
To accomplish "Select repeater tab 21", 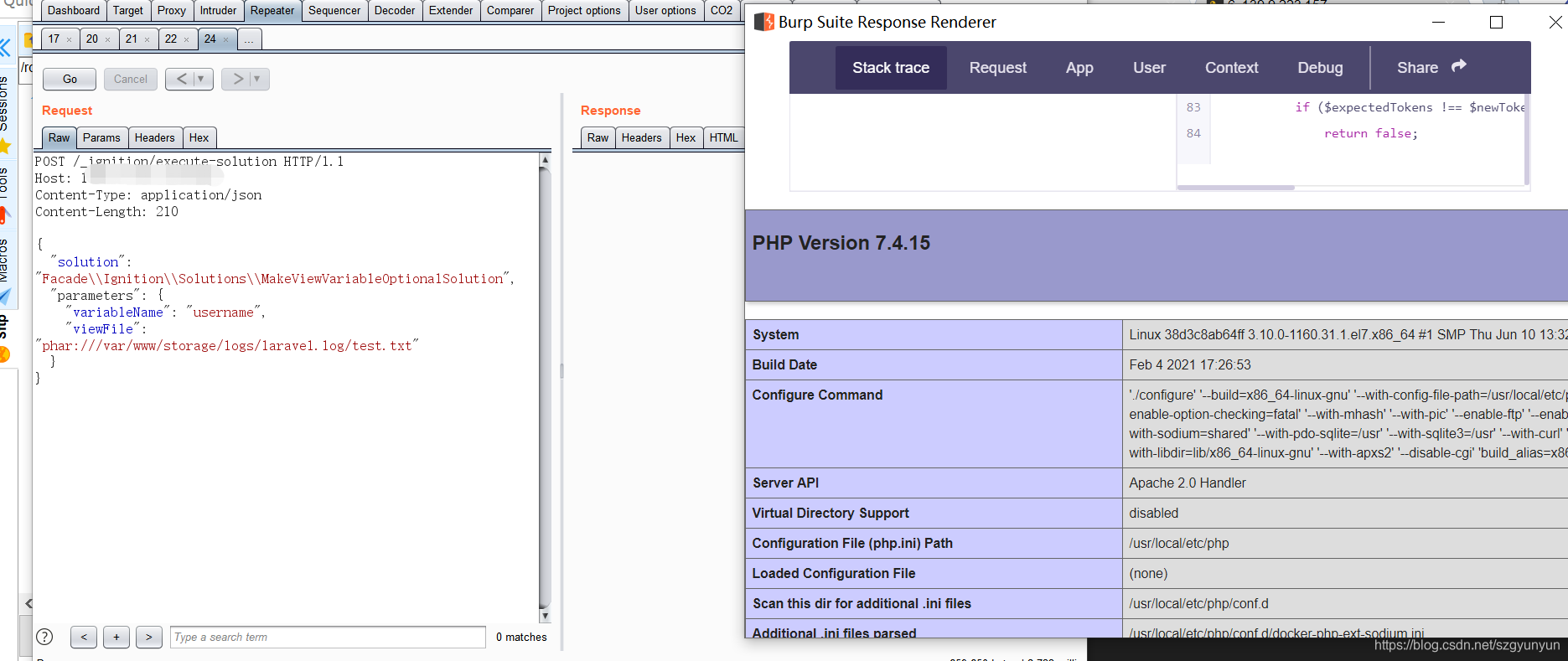I will tap(132, 39).
